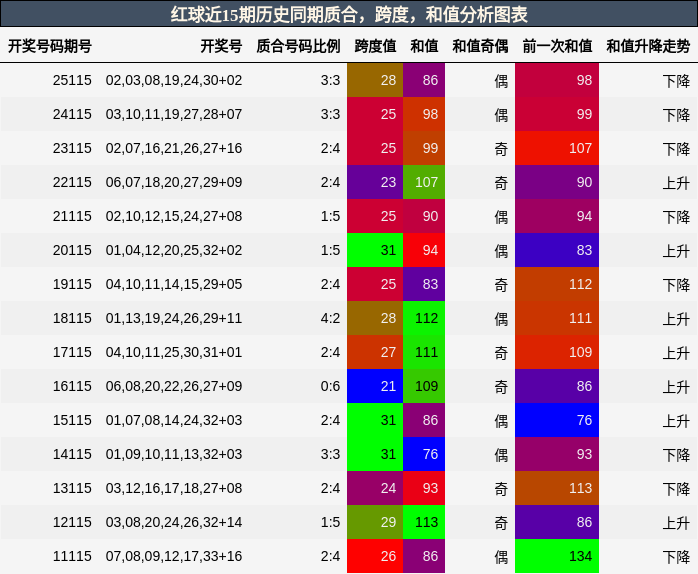The width and height of the screenshot is (698, 574).
Task: Select the 和值奇偶 column header
Action: click(x=480, y=46)
